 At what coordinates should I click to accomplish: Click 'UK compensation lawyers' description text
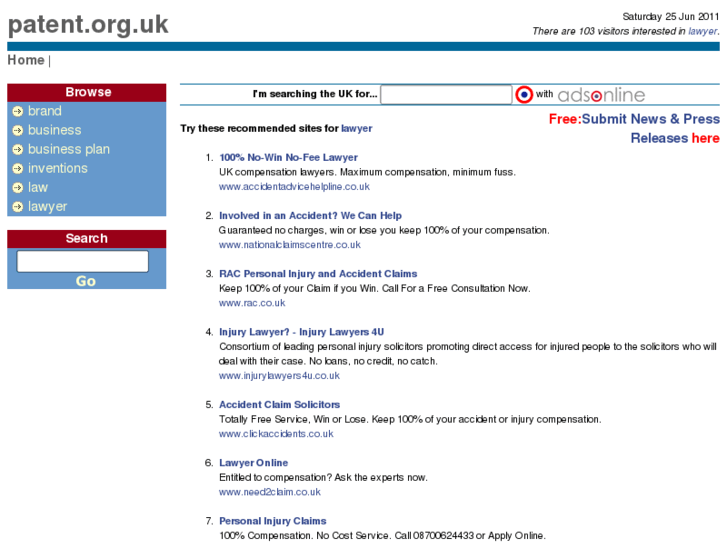tap(367, 172)
